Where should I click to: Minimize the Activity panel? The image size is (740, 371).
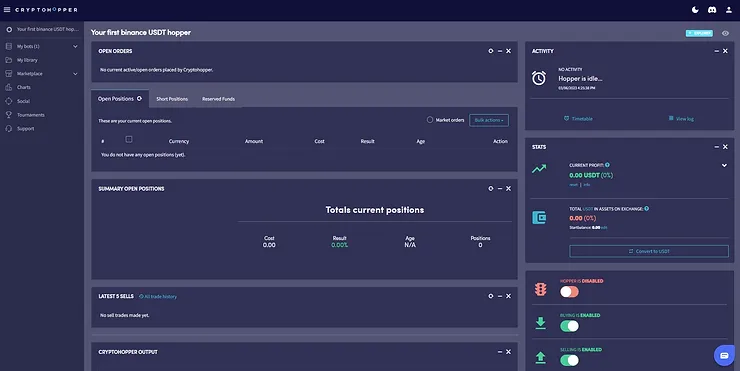point(717,51)
